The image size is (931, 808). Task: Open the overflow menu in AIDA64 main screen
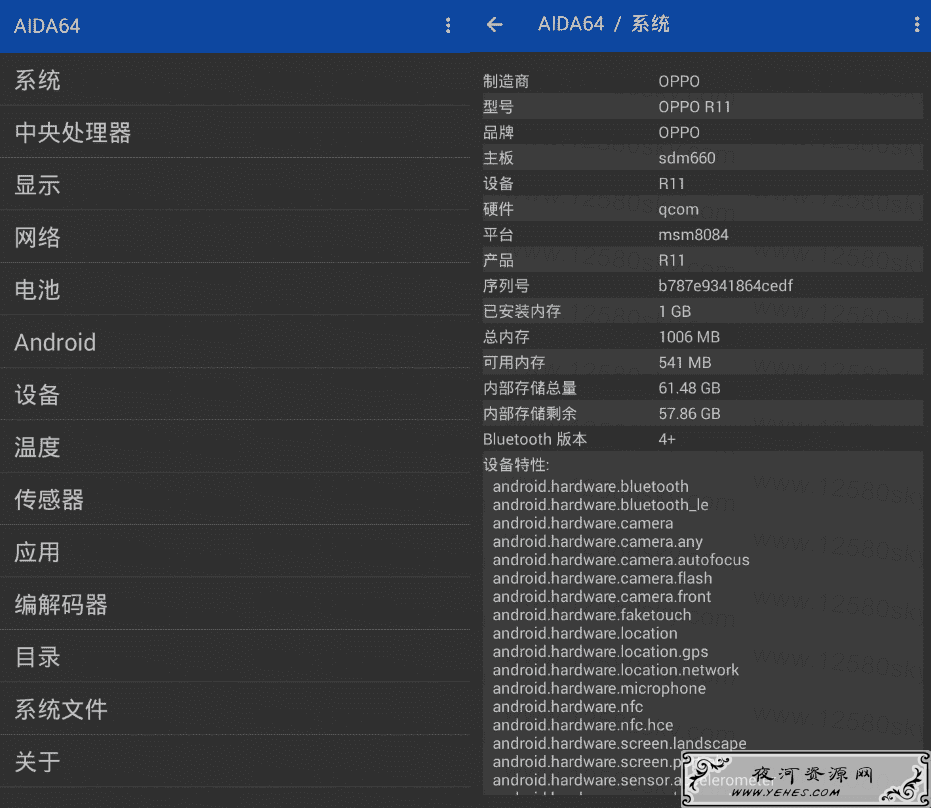(448, 25)
